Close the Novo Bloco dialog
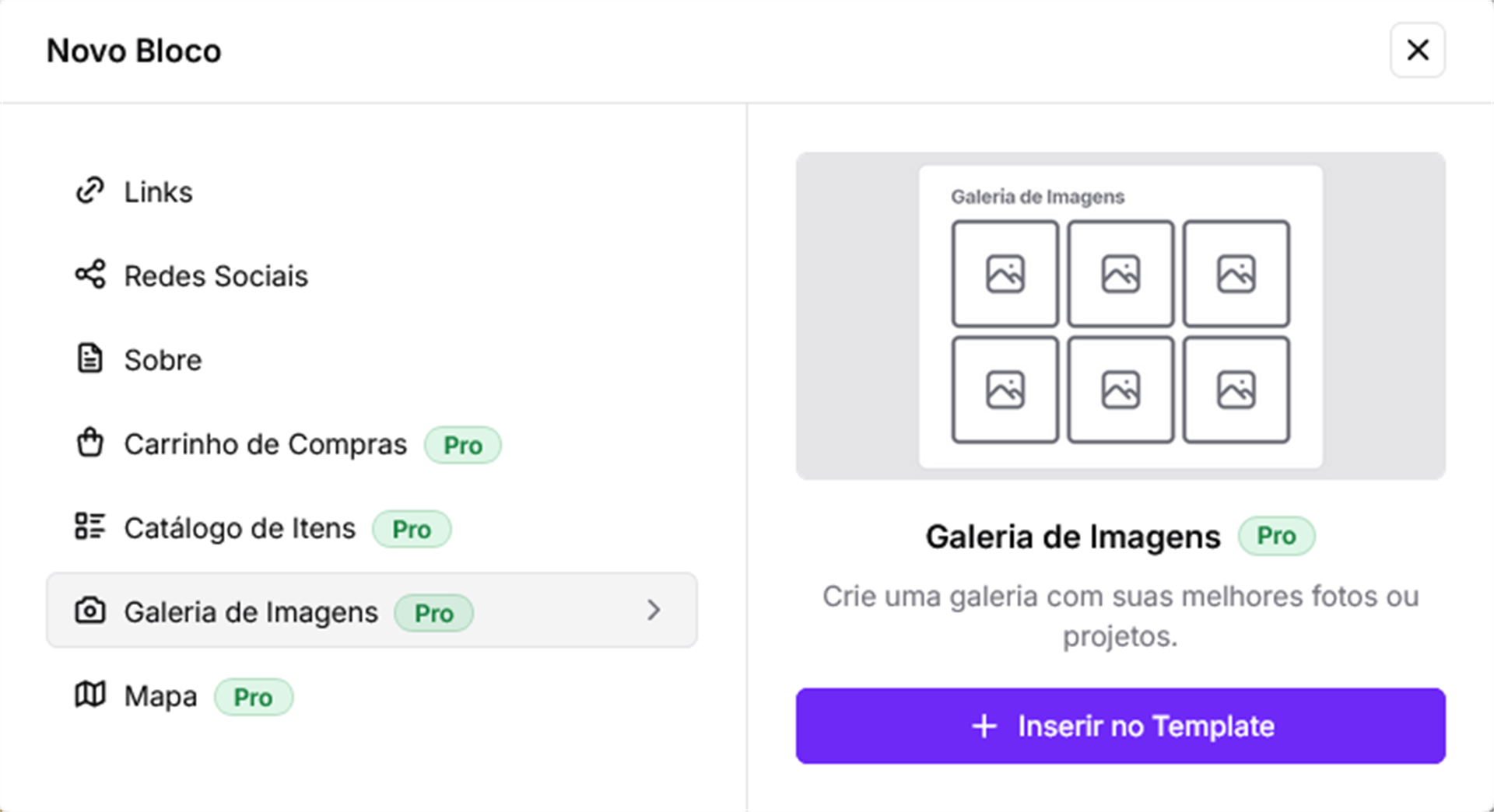 tap(1417, 51)
